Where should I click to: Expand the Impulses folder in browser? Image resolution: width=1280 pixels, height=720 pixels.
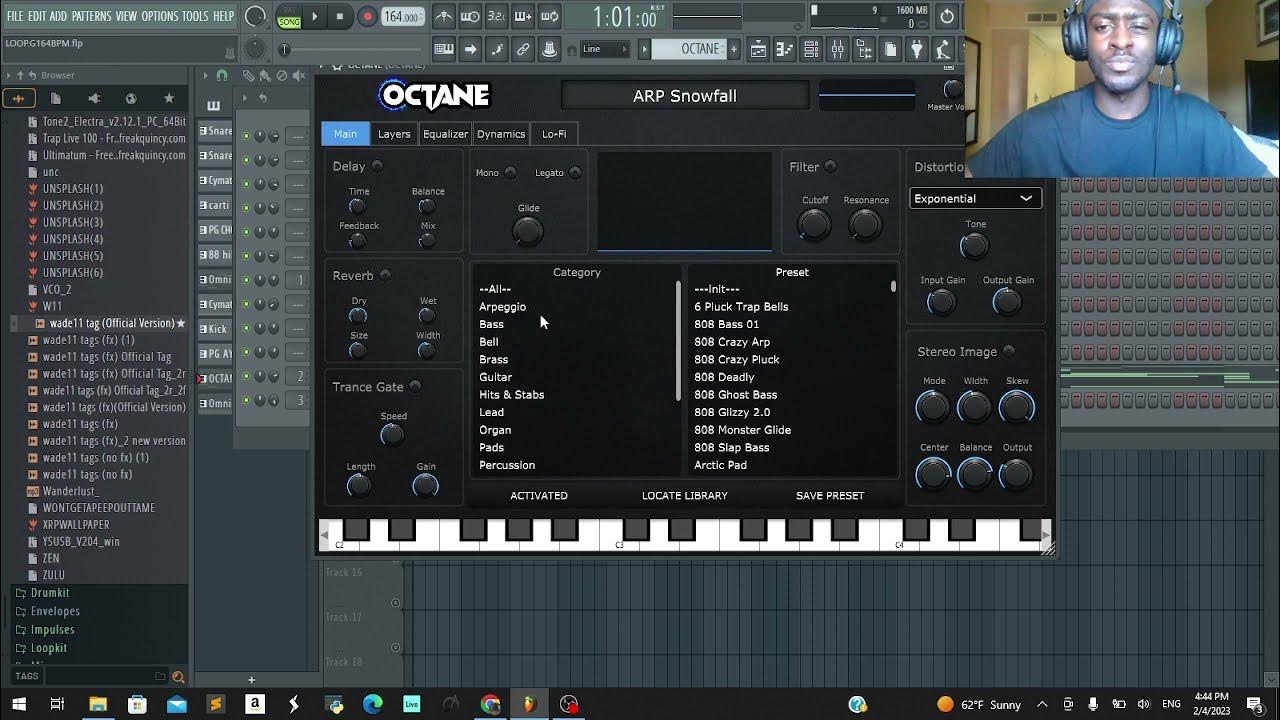coord(52,629)
